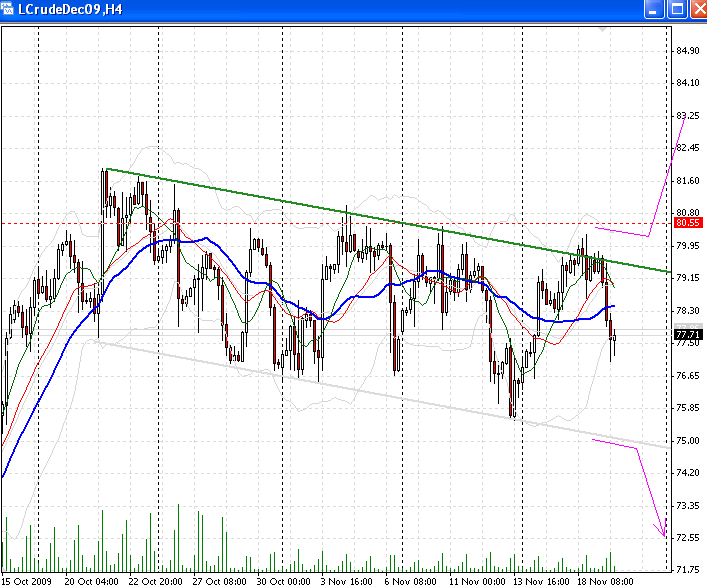Close the LCrudeDec09 chart window
The height and width of the screenshot is (588, 707).
tap(699, 9)
